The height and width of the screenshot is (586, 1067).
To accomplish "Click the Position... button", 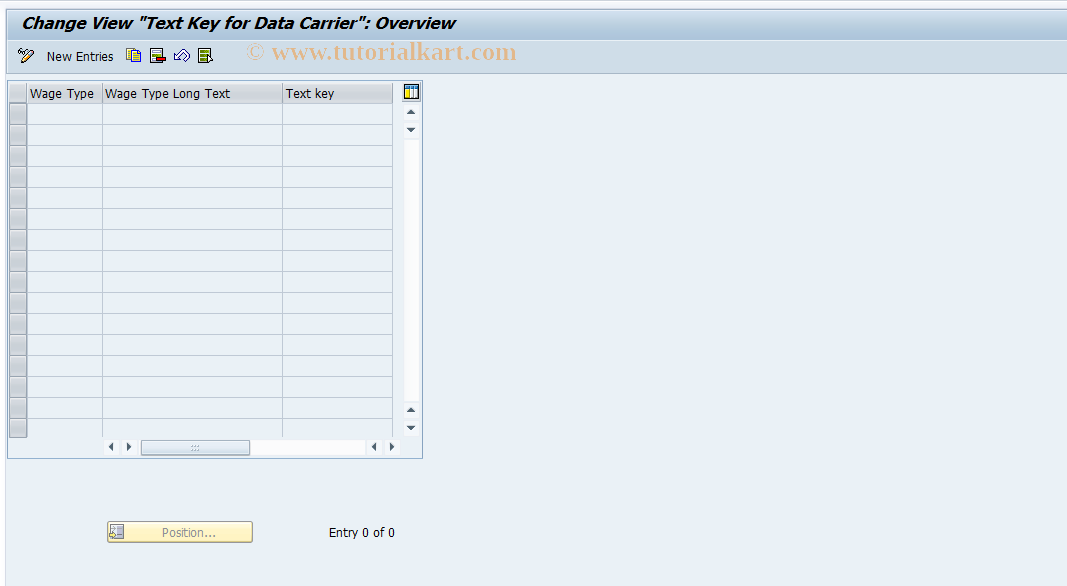I will [x=180, y=532].
